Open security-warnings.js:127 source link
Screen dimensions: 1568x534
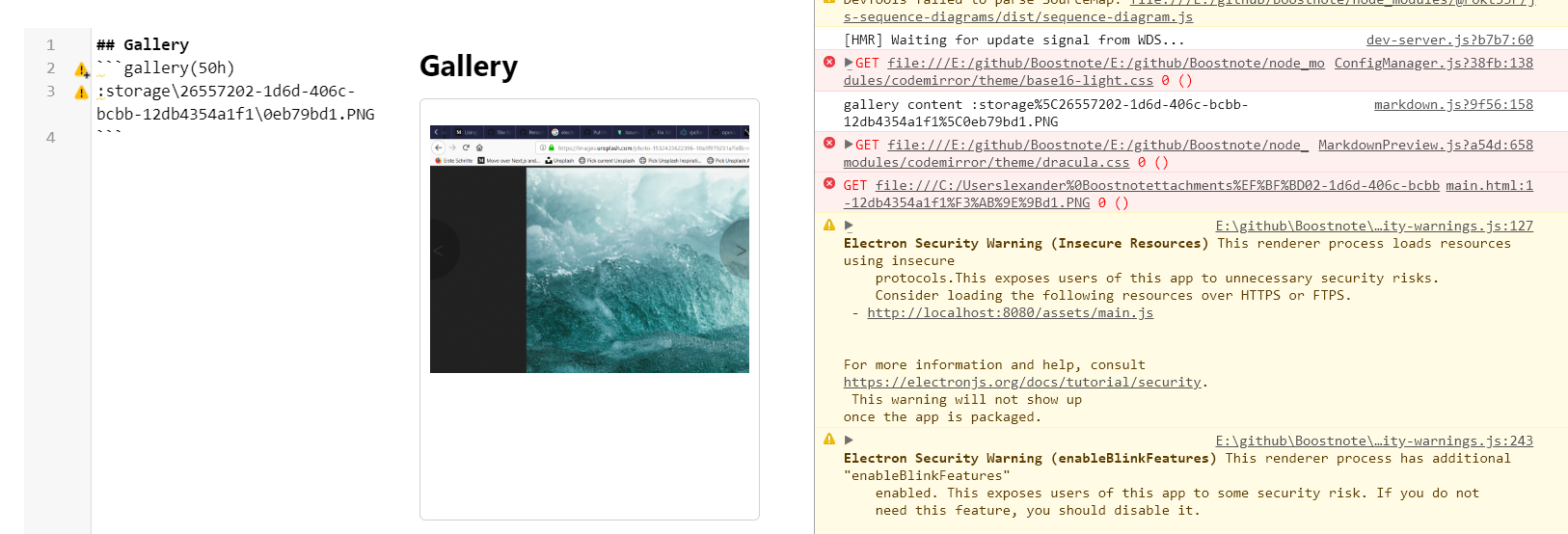pos(1374,226)
